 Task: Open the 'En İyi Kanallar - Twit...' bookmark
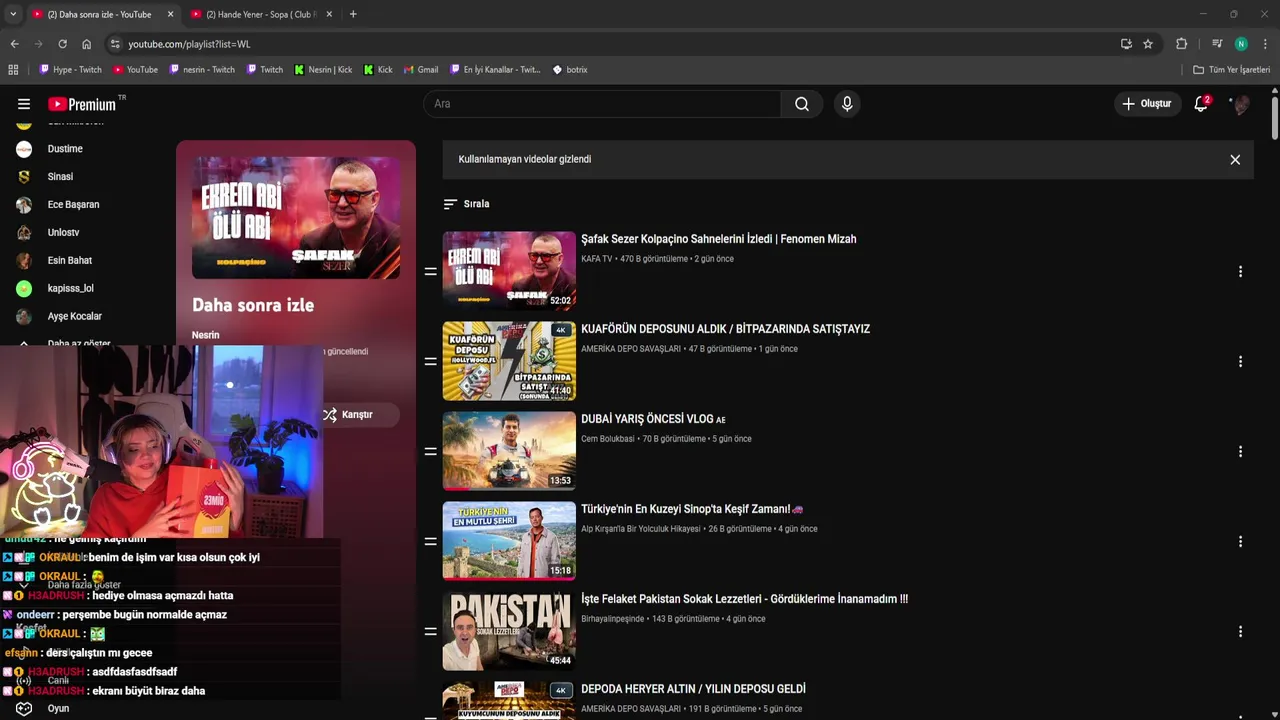pos(495,70)
